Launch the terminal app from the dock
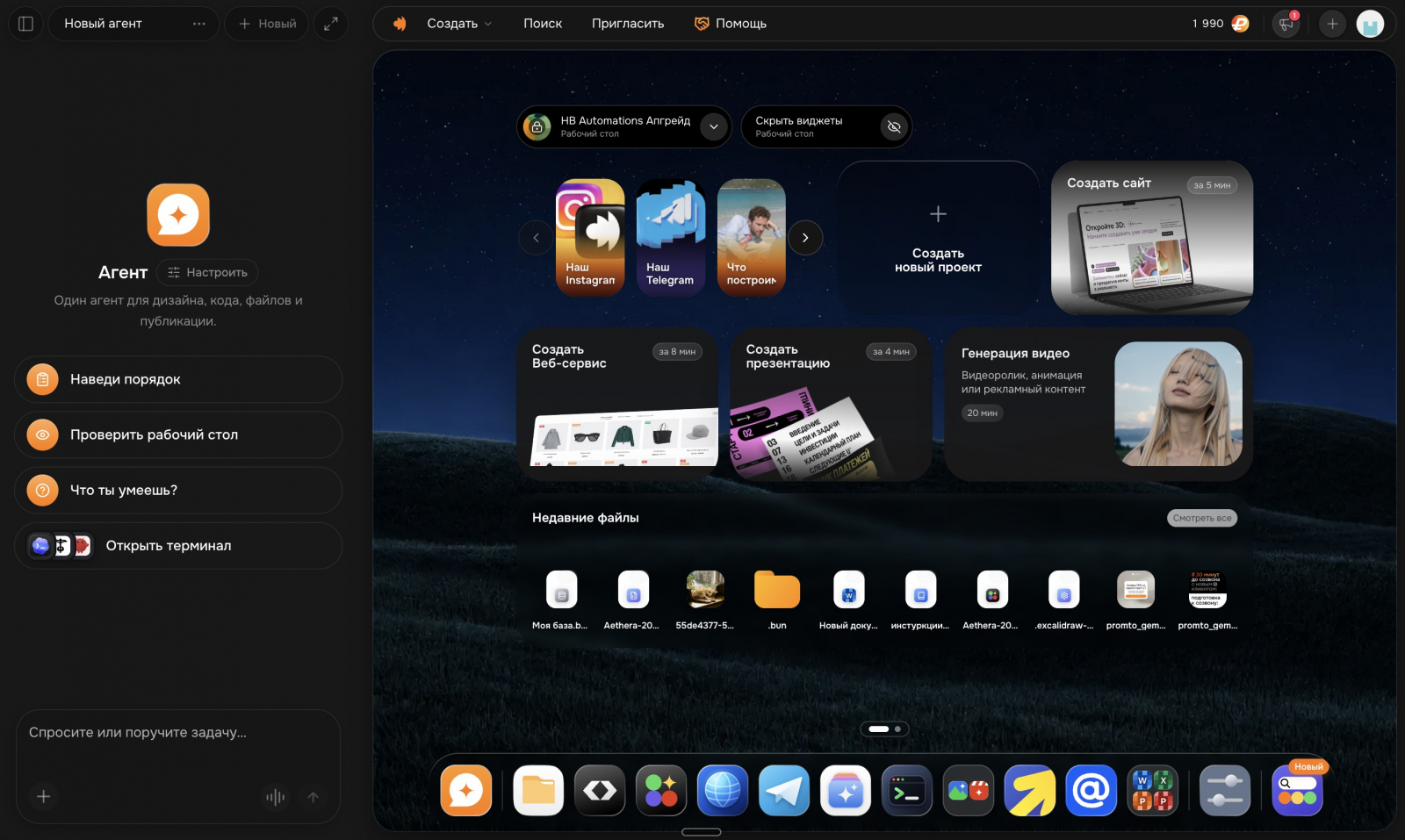Image resolution: width=1405 pixels, height=840 pixels. point(907,791)
